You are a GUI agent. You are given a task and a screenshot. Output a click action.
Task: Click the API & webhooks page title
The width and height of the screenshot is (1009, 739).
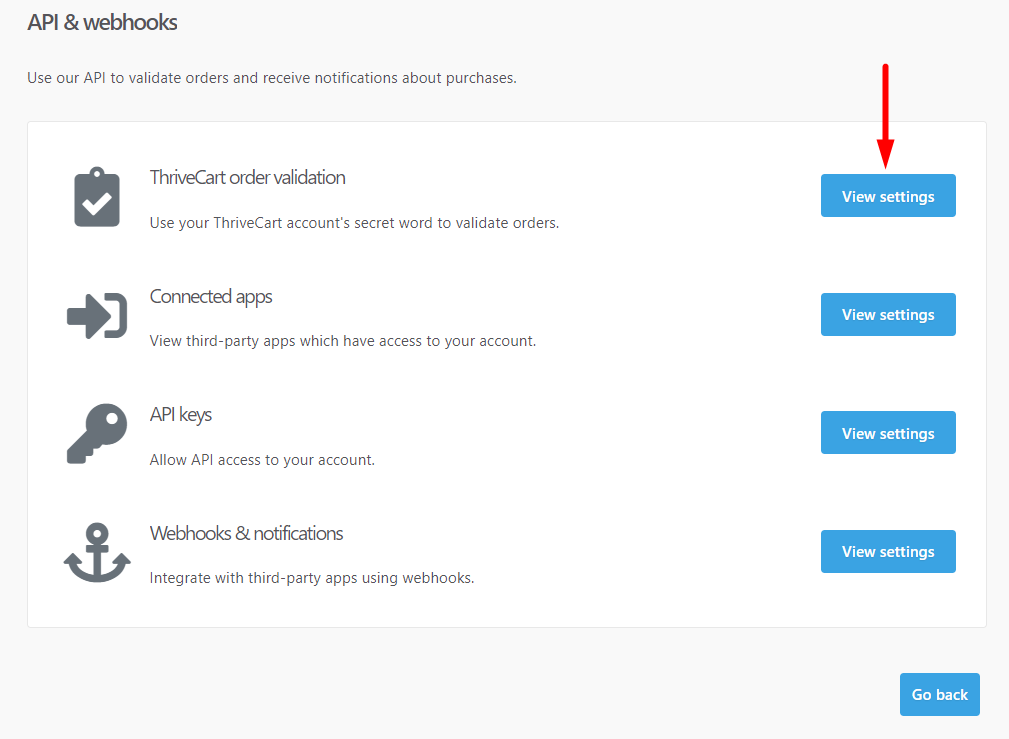point(102,23)
